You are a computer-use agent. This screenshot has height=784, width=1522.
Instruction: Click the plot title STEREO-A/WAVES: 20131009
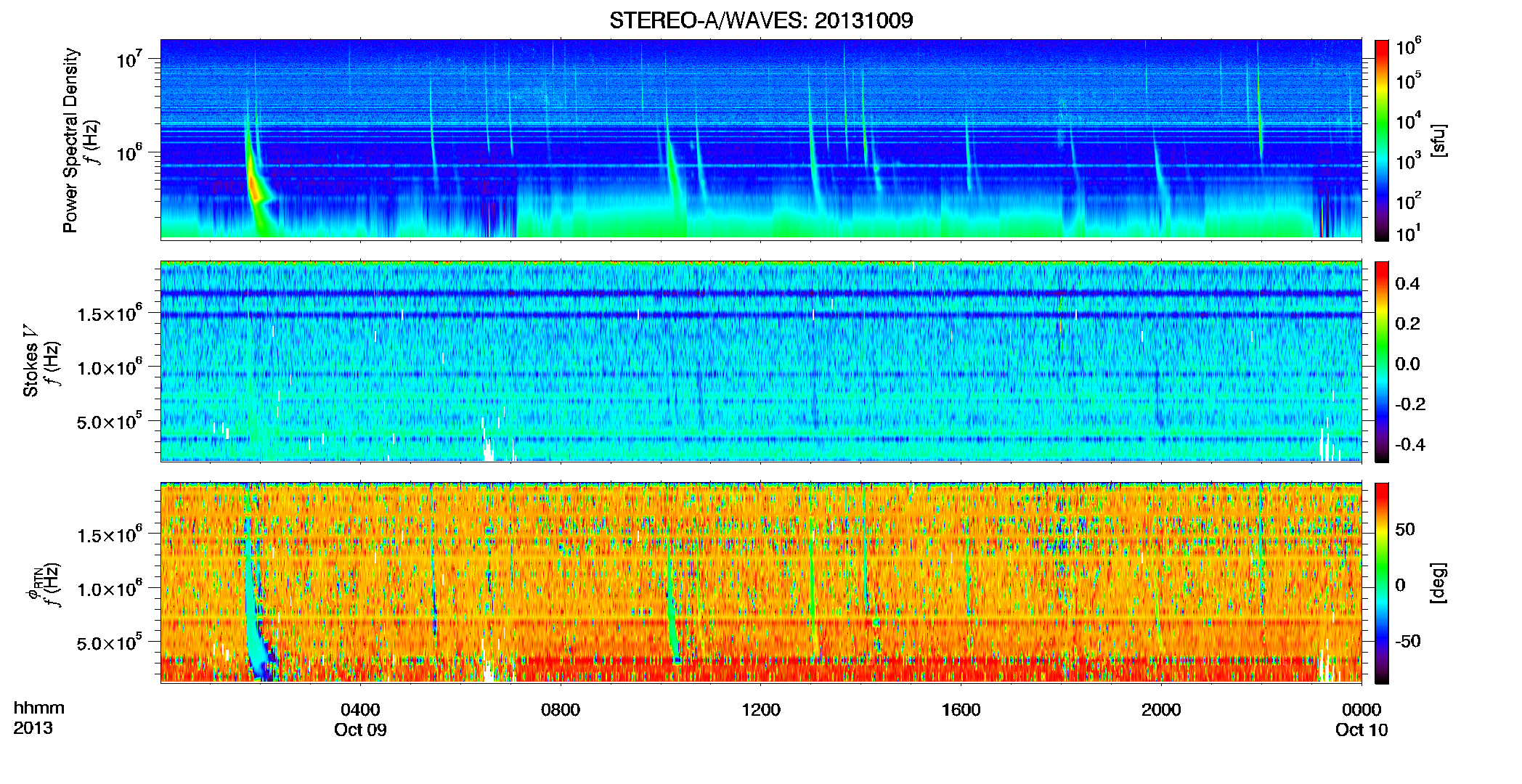[760, 20]
